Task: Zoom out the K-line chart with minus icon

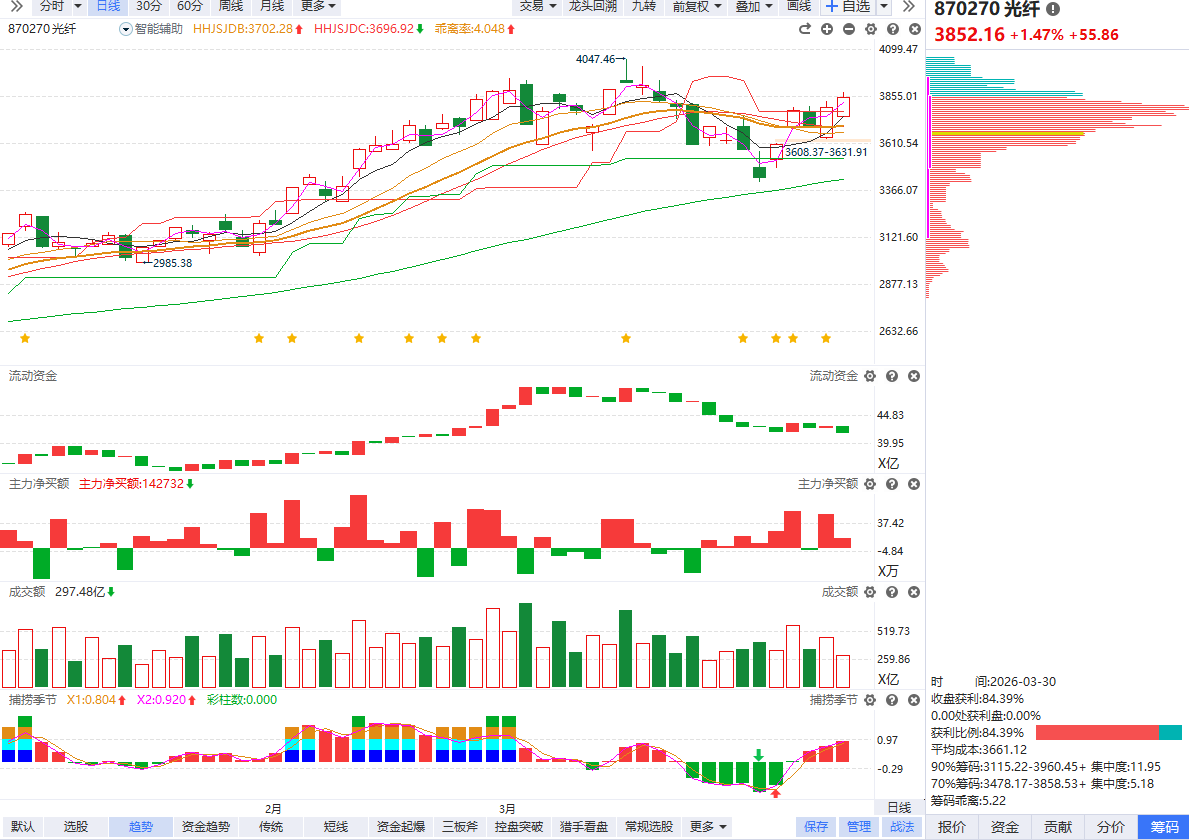Action: (849, 29)
